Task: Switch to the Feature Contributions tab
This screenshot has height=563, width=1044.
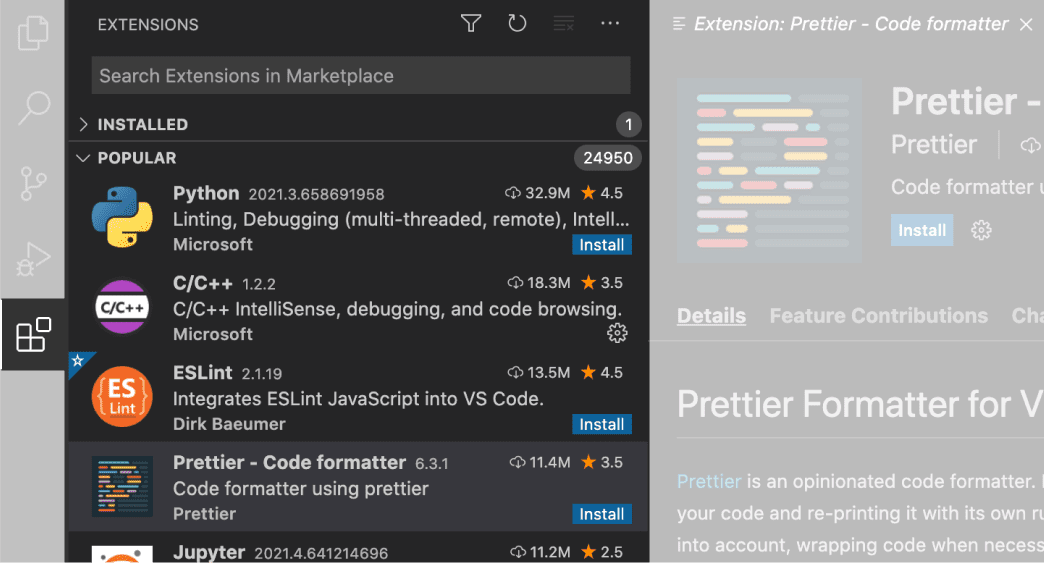Action: tap(878, 316)
